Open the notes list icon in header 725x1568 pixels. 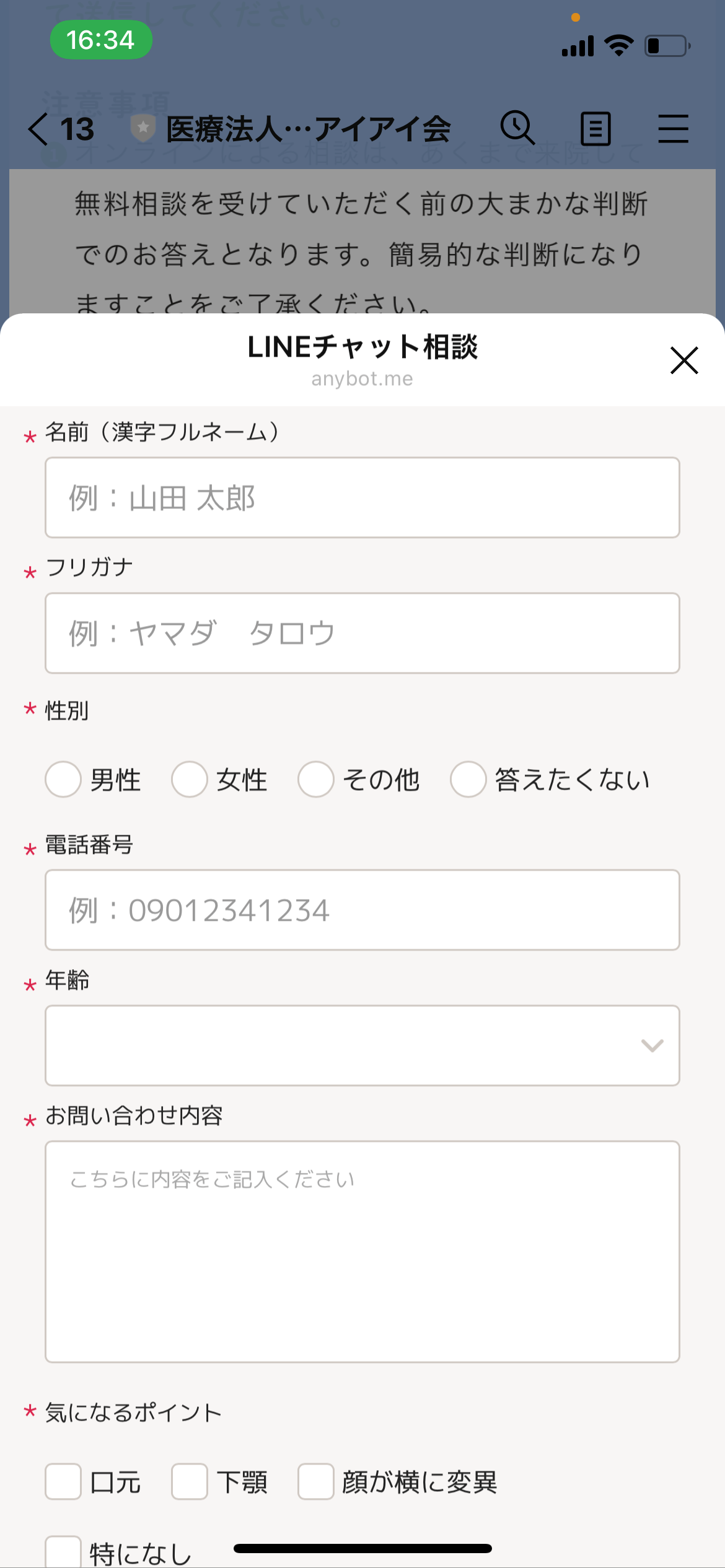click(x=595, y=129)
